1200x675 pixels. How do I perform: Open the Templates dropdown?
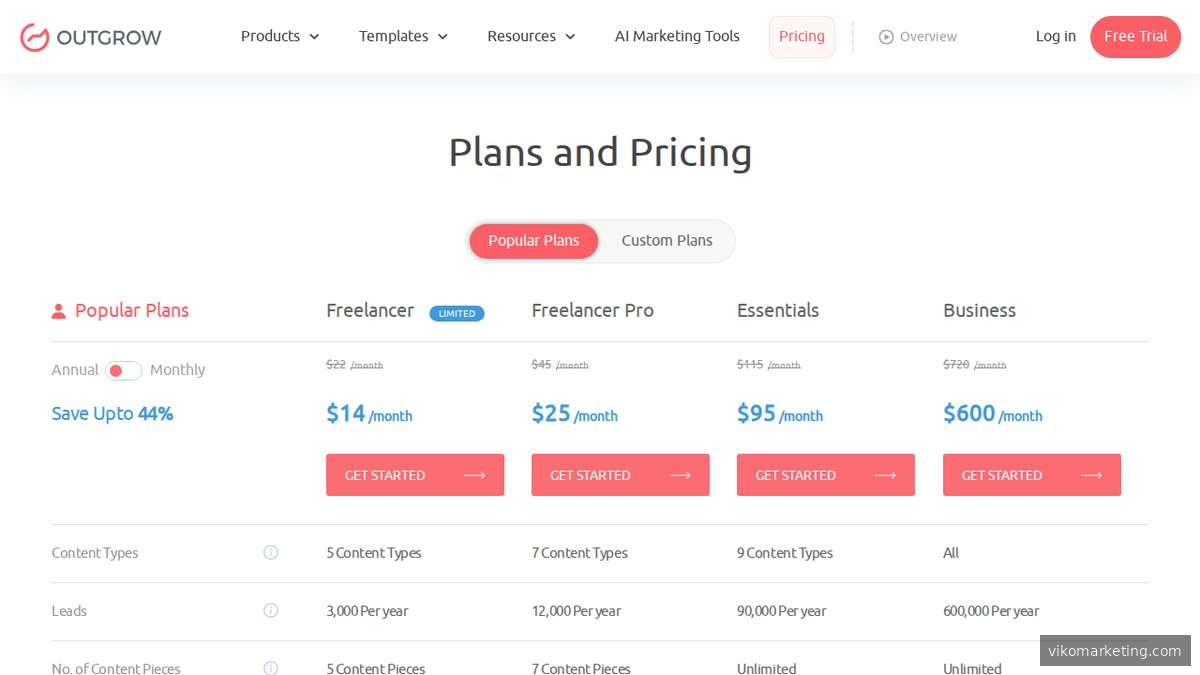tap(403, 36)
